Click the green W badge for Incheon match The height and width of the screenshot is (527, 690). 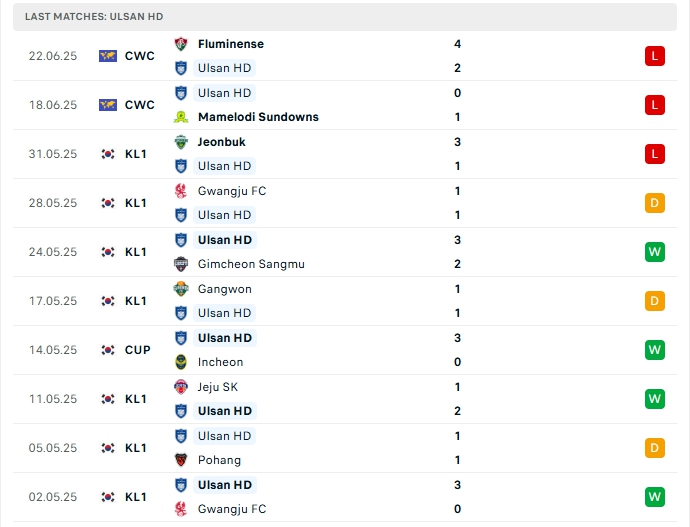(655, 350)
